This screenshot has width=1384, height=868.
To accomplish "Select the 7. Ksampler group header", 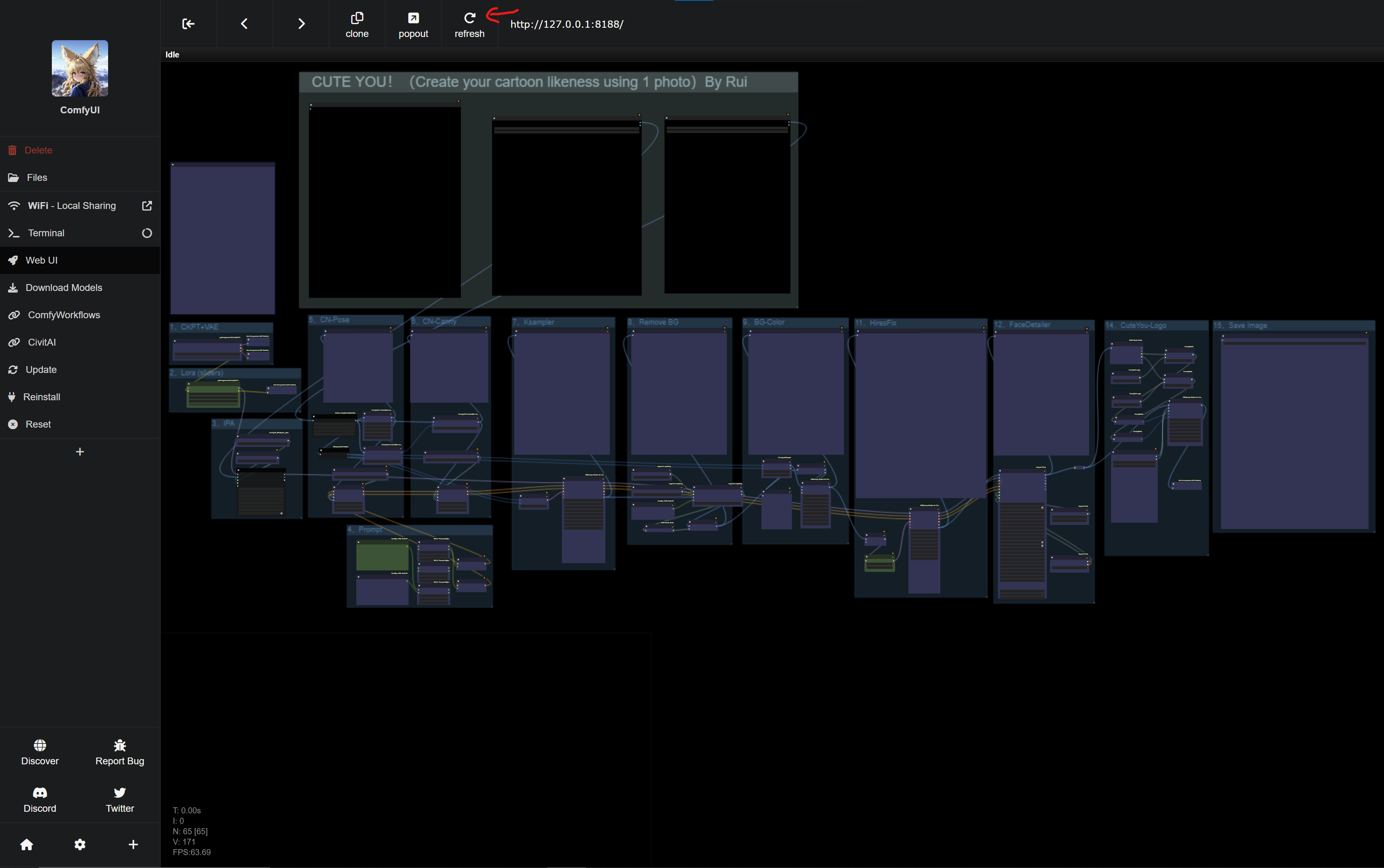I will click(563, 322).
